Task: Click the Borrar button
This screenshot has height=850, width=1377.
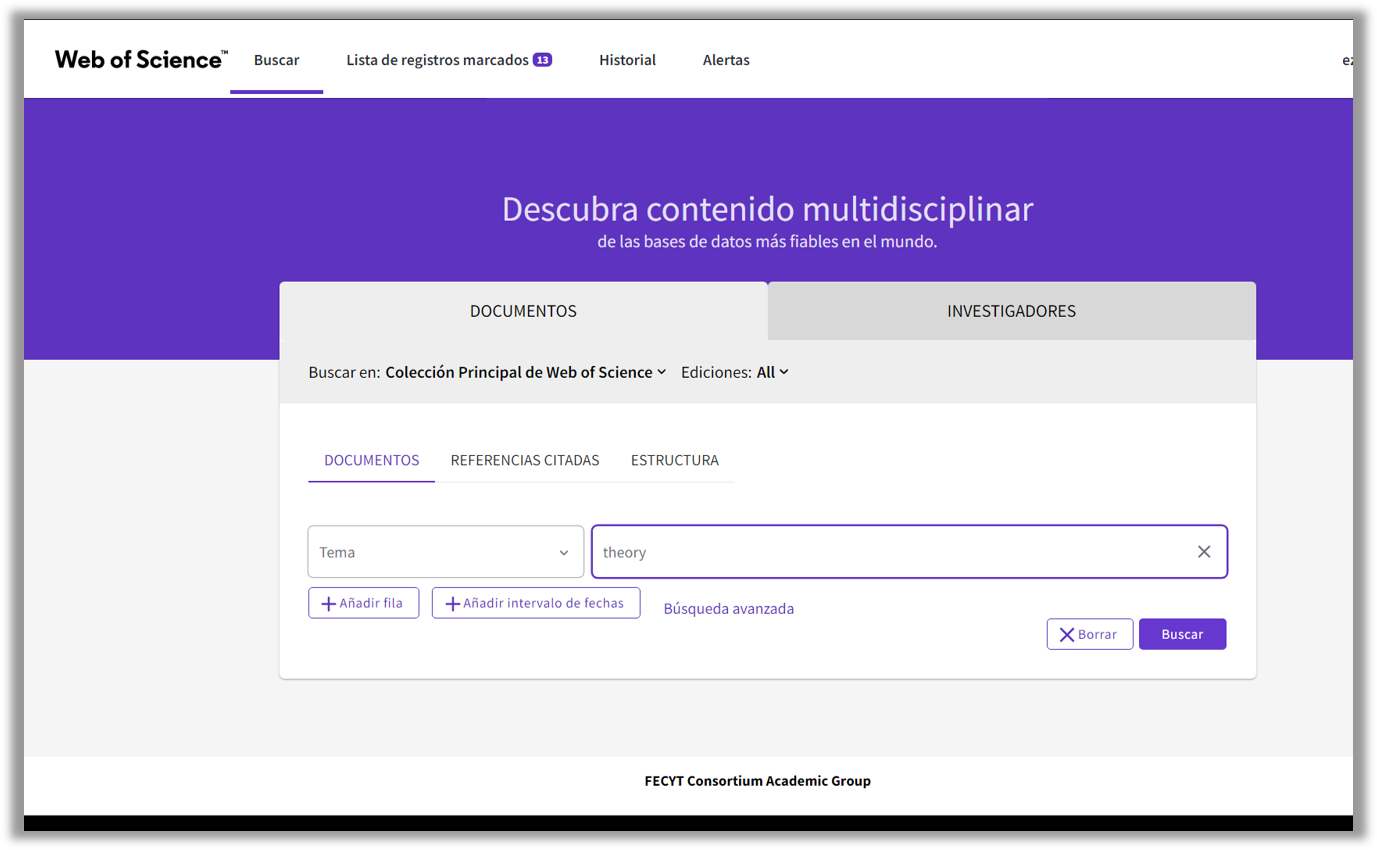Action: pyautogui.click(x=1090, y=634)
